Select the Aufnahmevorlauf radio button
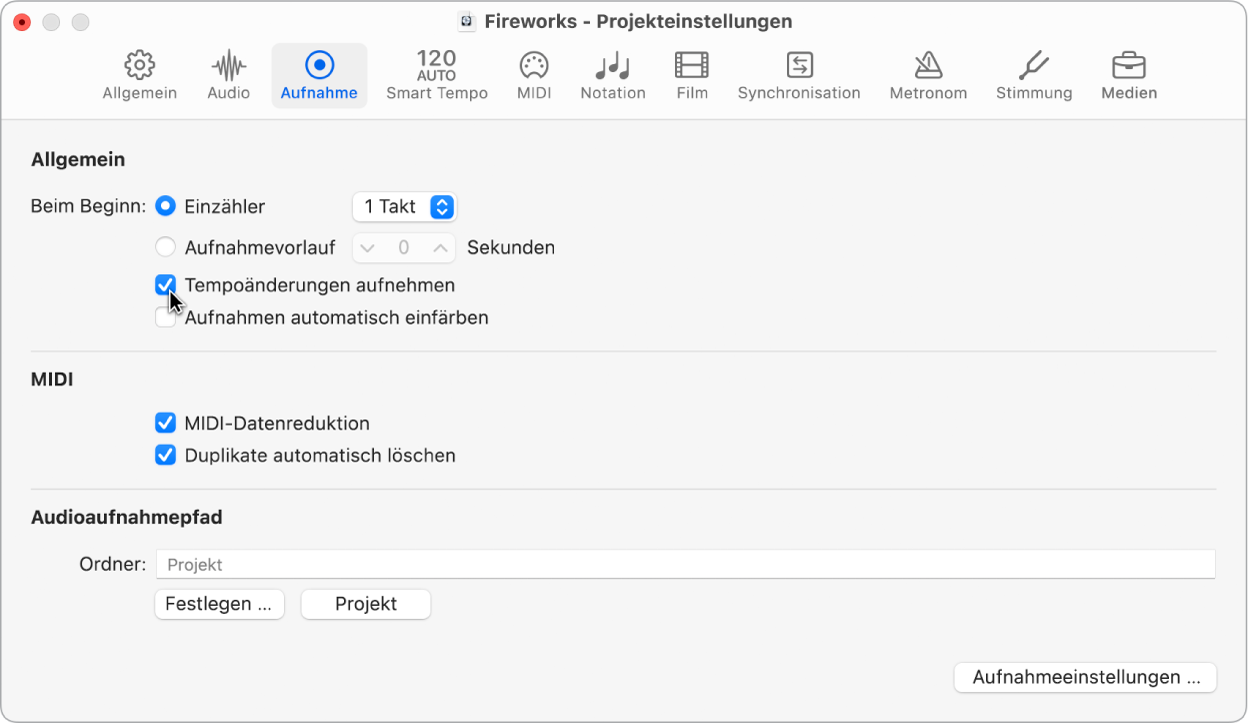Screen dimensions: 1248x724 tap(165, 247)
